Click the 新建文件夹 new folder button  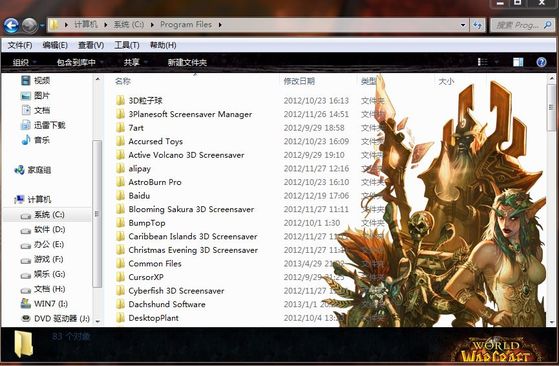pos(187,63)
